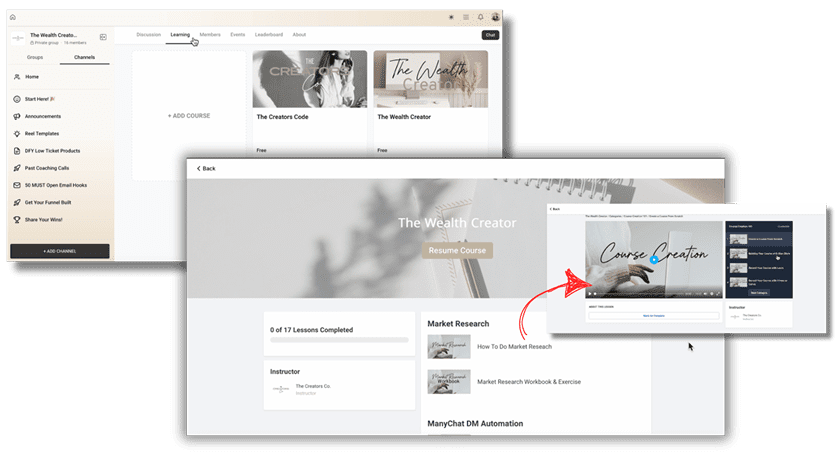
Task: Click the Next Category button in playlist
Action: [759, 293]
